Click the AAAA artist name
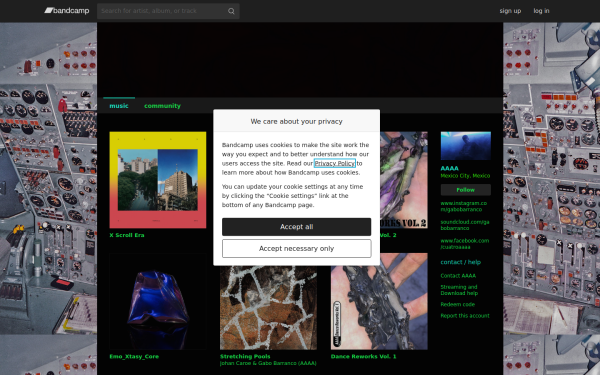Screen dimensions: 600x375 click(450, 168)
